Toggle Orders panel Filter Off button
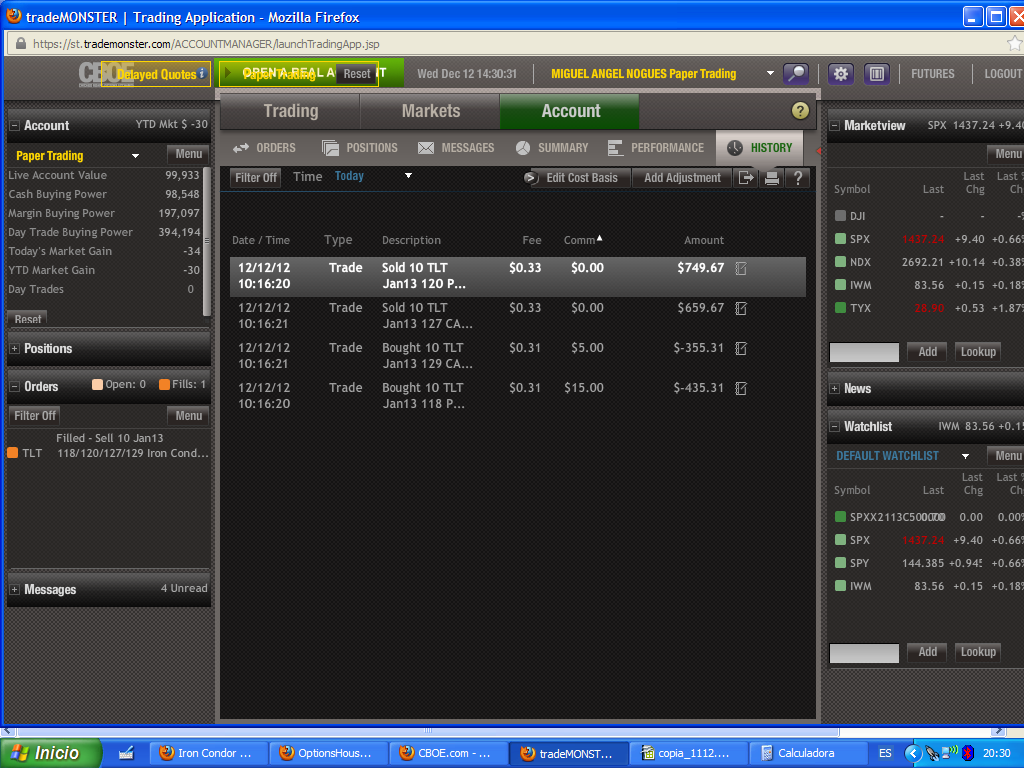 pos(35,415)
